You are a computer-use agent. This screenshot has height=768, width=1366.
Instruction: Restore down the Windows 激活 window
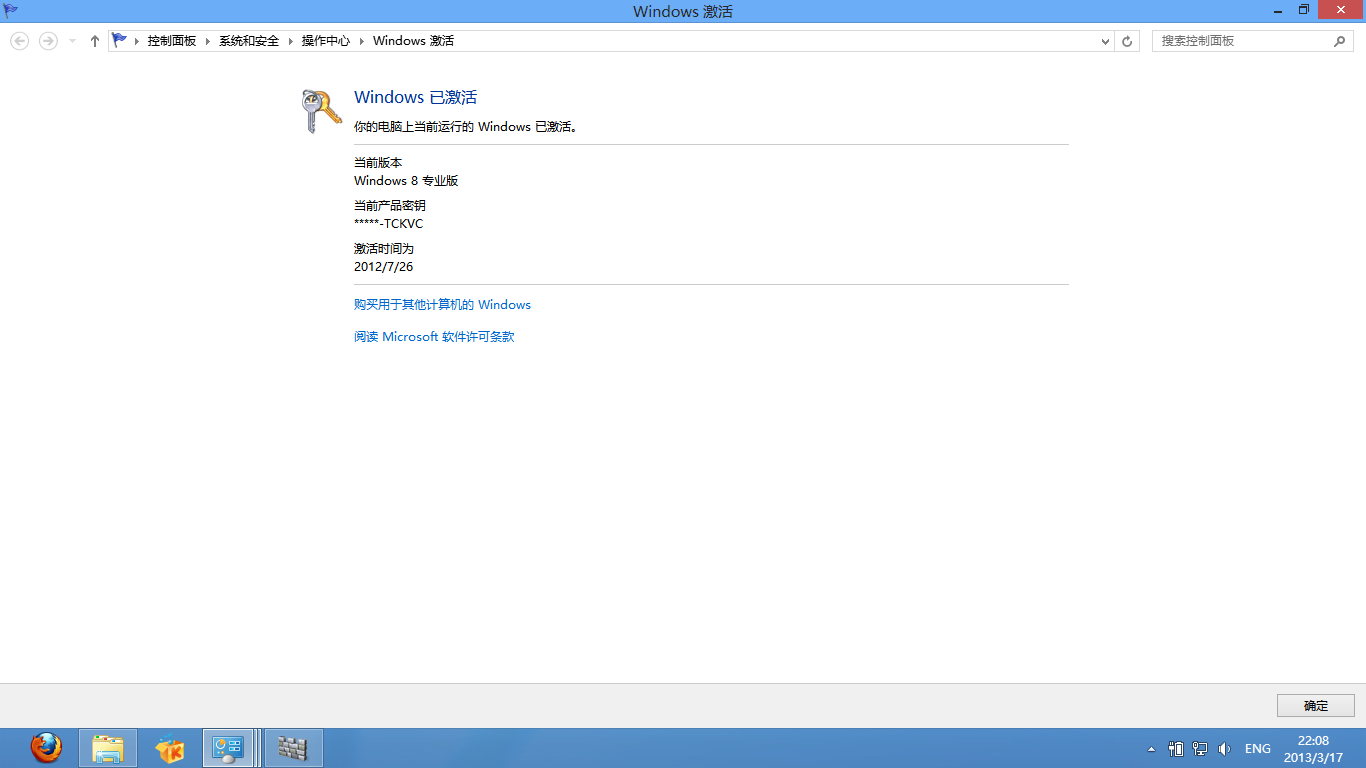tap(1304, 10)
